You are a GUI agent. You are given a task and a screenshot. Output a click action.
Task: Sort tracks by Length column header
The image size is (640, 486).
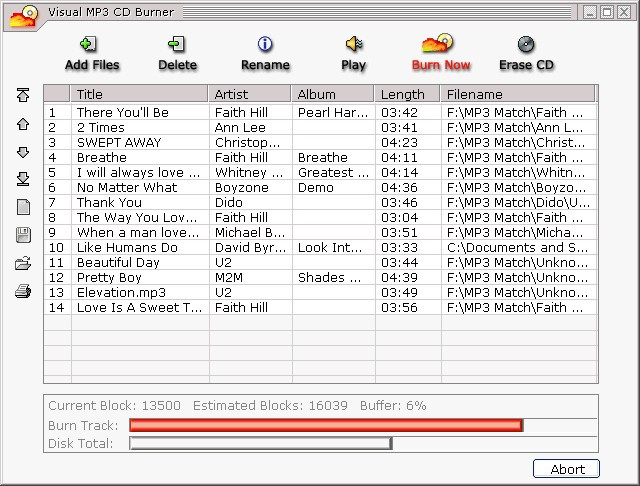point(407,94)
